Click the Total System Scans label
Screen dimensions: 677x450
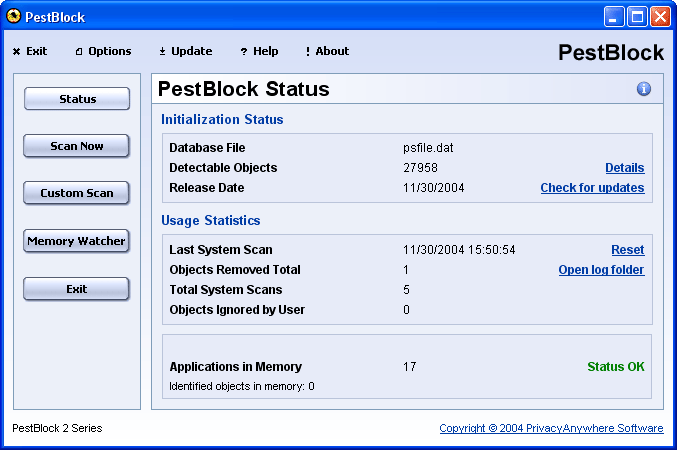click(225, 290)
